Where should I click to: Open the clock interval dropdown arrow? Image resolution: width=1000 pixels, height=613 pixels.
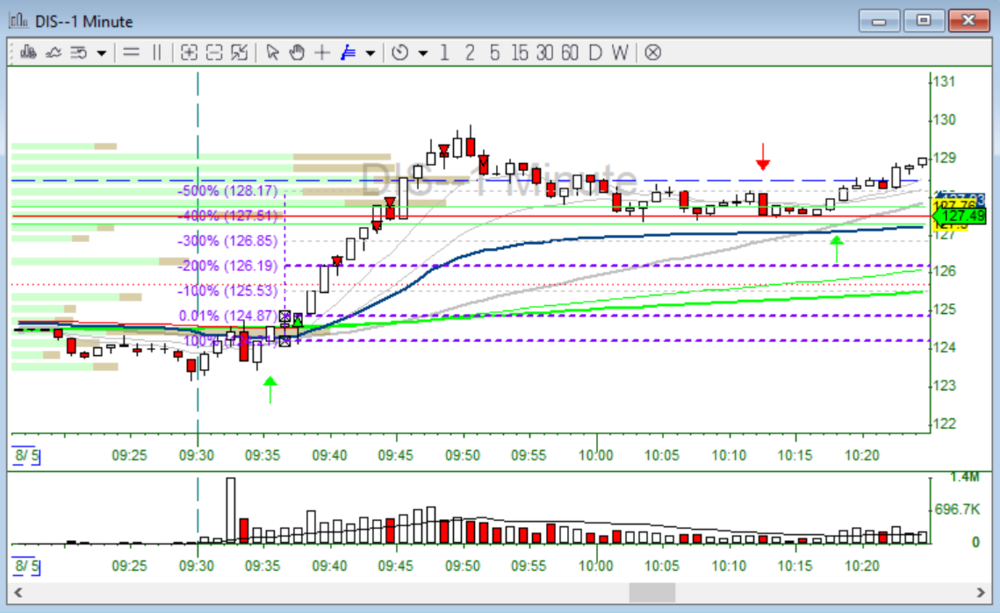tap(423, 53)
